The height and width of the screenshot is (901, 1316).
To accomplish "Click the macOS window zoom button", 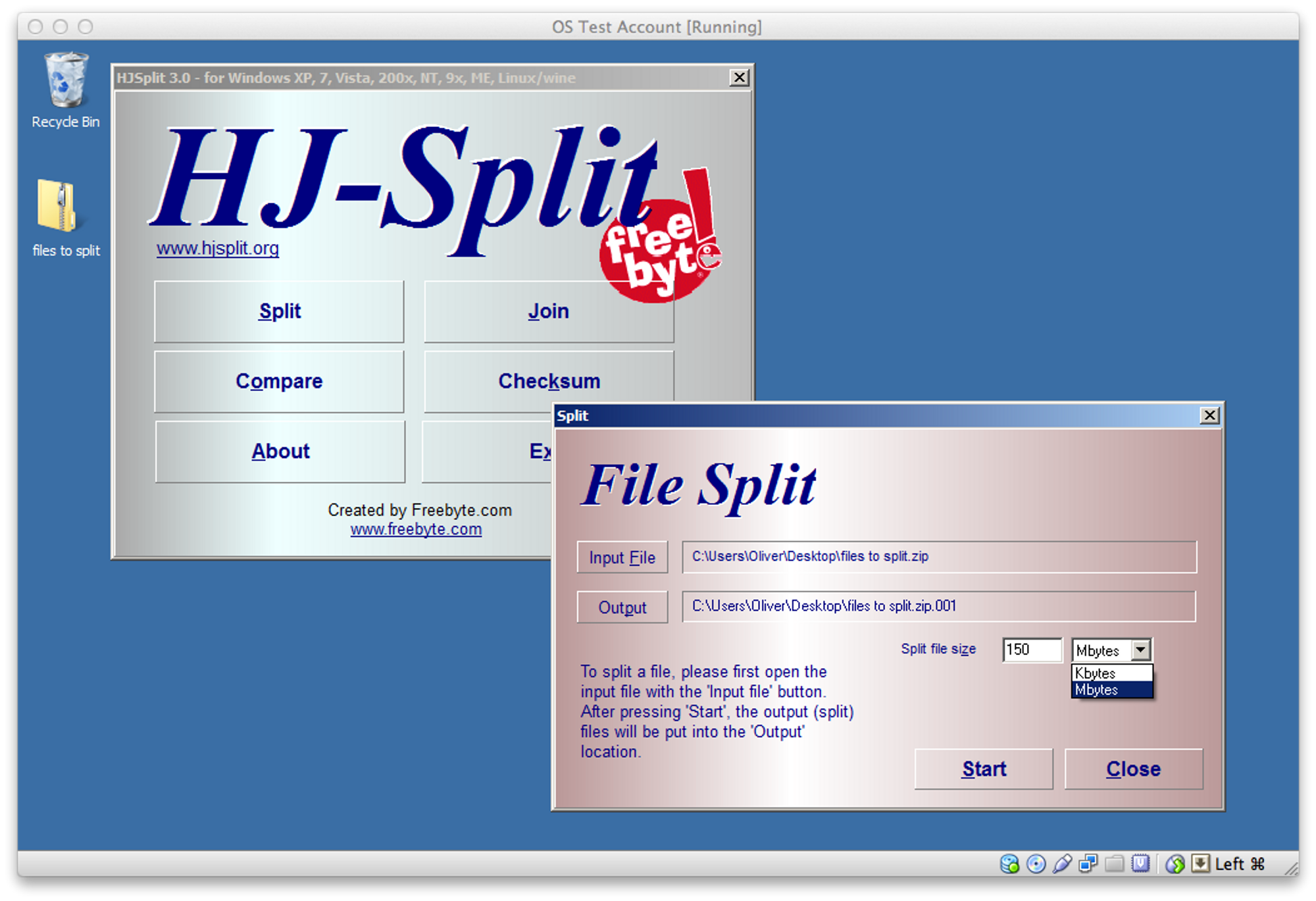I will (x=86, y=26).
